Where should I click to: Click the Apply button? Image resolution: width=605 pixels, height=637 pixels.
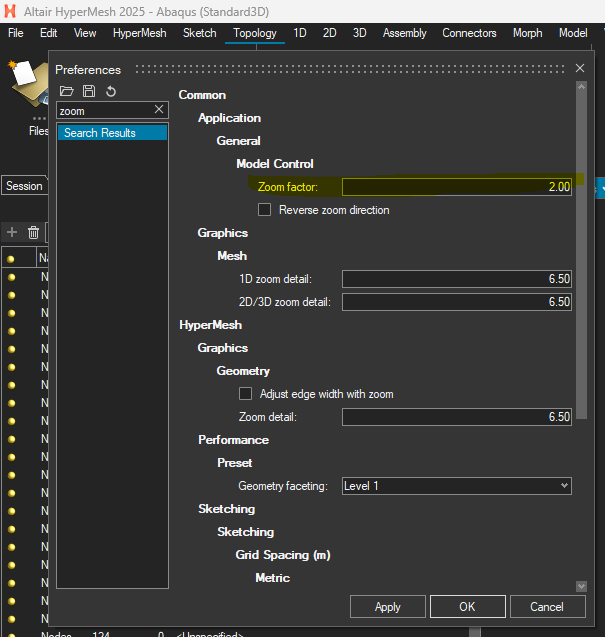[x=388, y=607]
